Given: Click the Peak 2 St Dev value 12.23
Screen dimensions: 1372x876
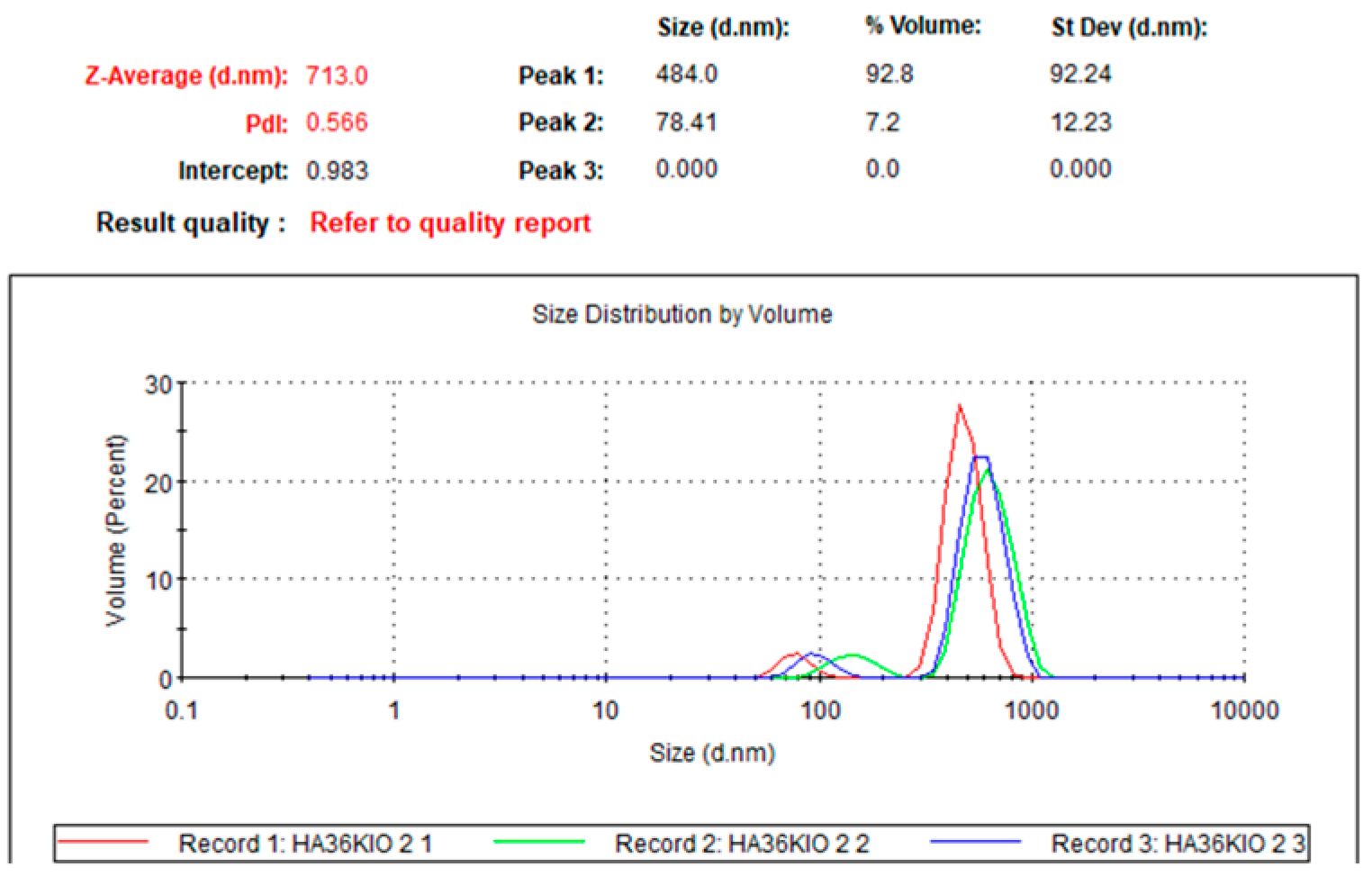Looking at the screenshot, I should (1080, 122).
